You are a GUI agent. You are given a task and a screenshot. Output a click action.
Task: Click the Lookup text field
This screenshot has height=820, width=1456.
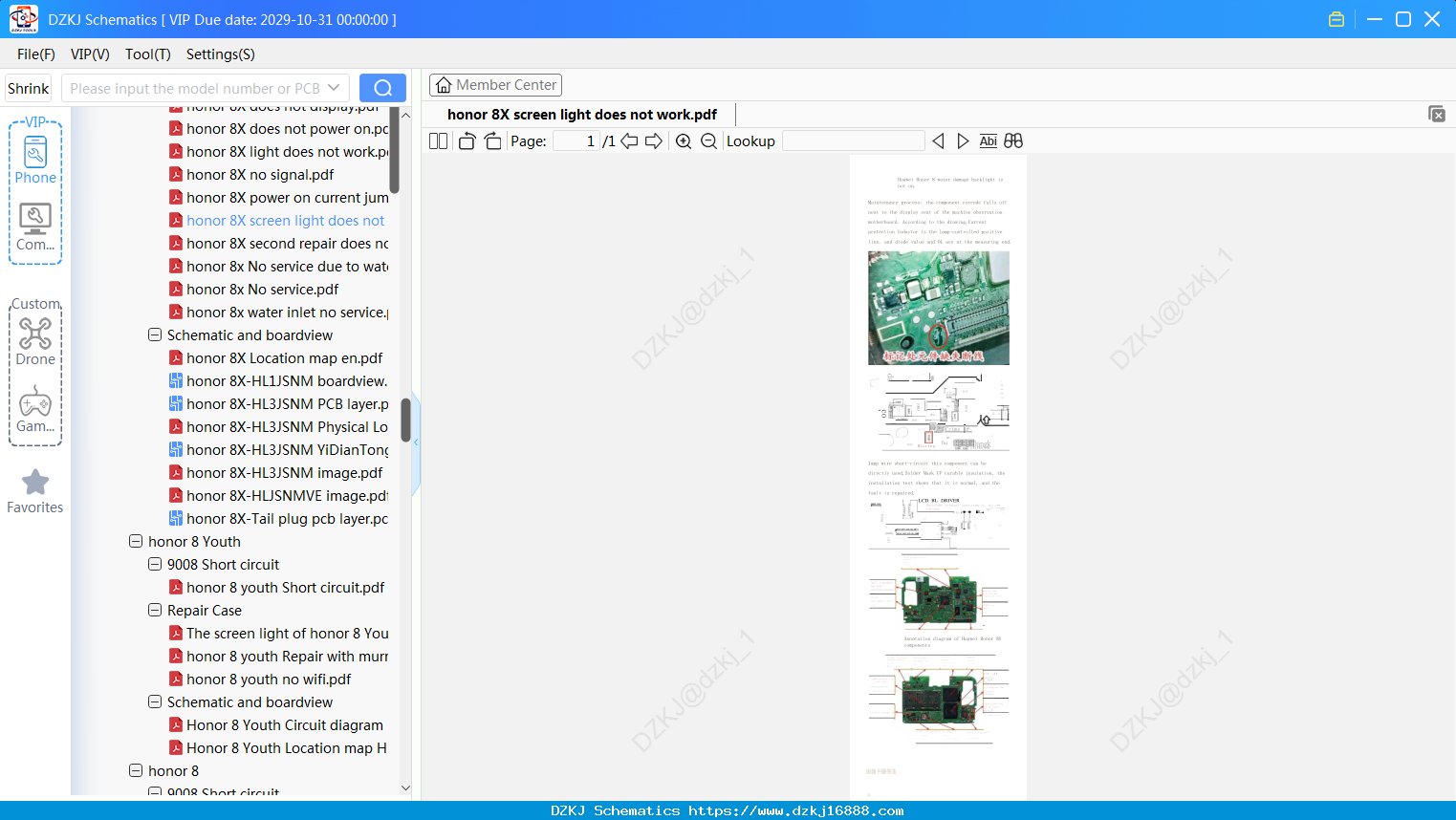pos(854,141)
